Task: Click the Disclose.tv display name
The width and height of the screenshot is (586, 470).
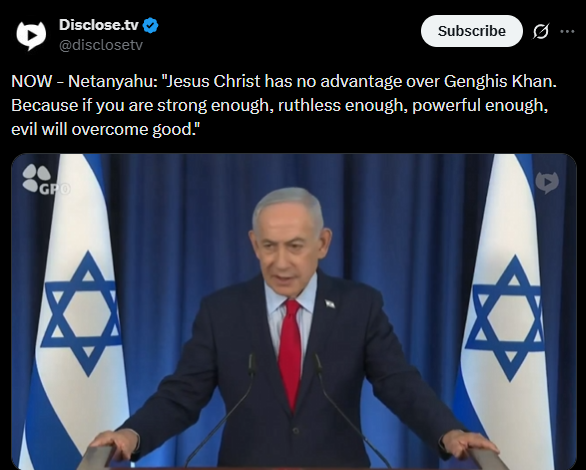Action: (99, 25)
